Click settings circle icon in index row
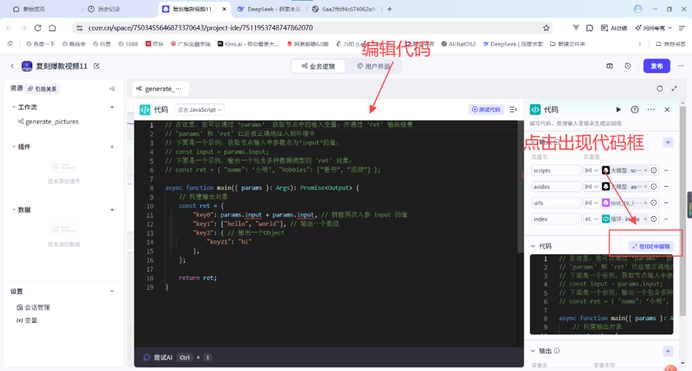 654,219
